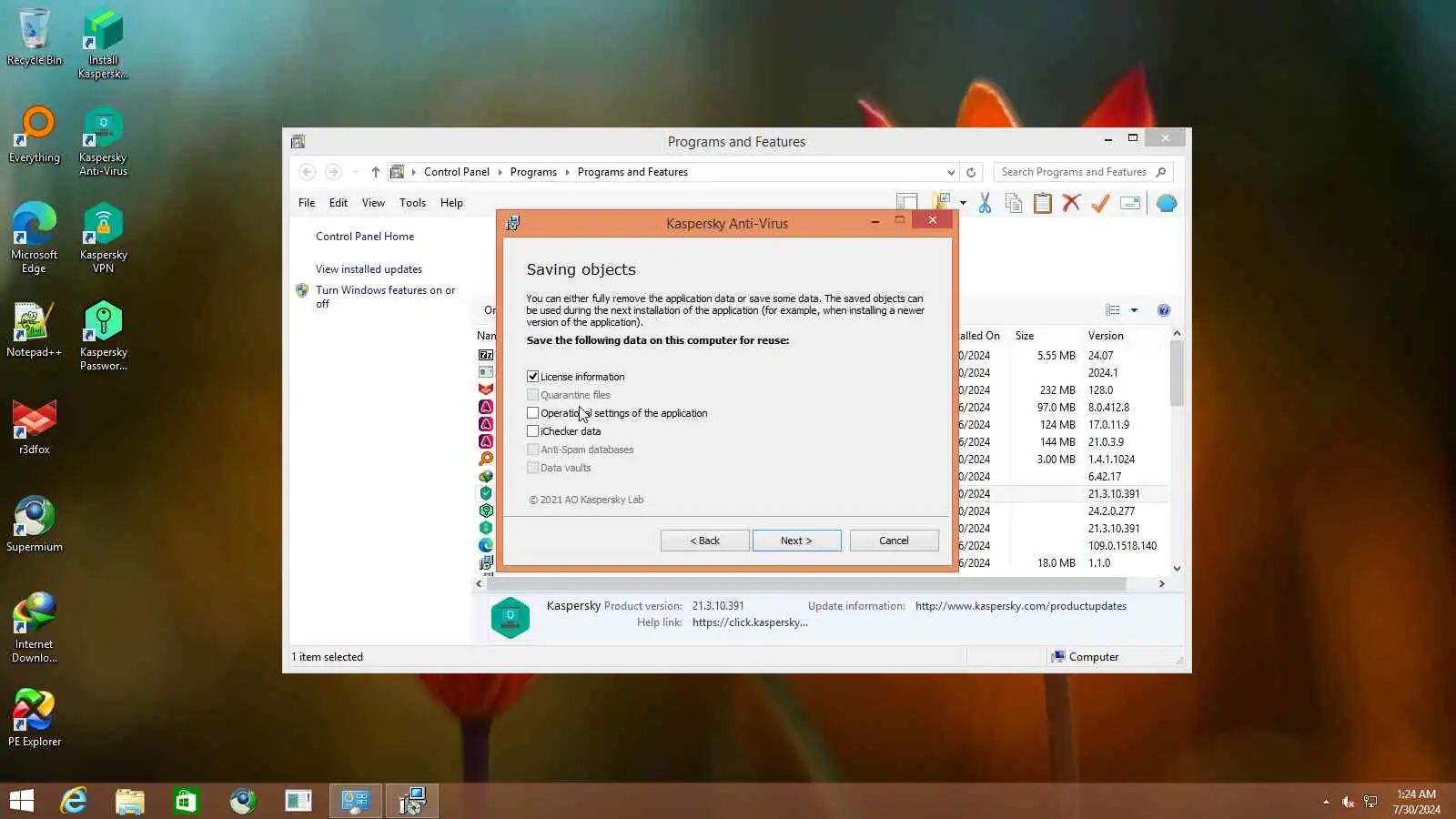
Task: Select the Kaspersky VPN desktop shortcut
Action: [103, 238]
